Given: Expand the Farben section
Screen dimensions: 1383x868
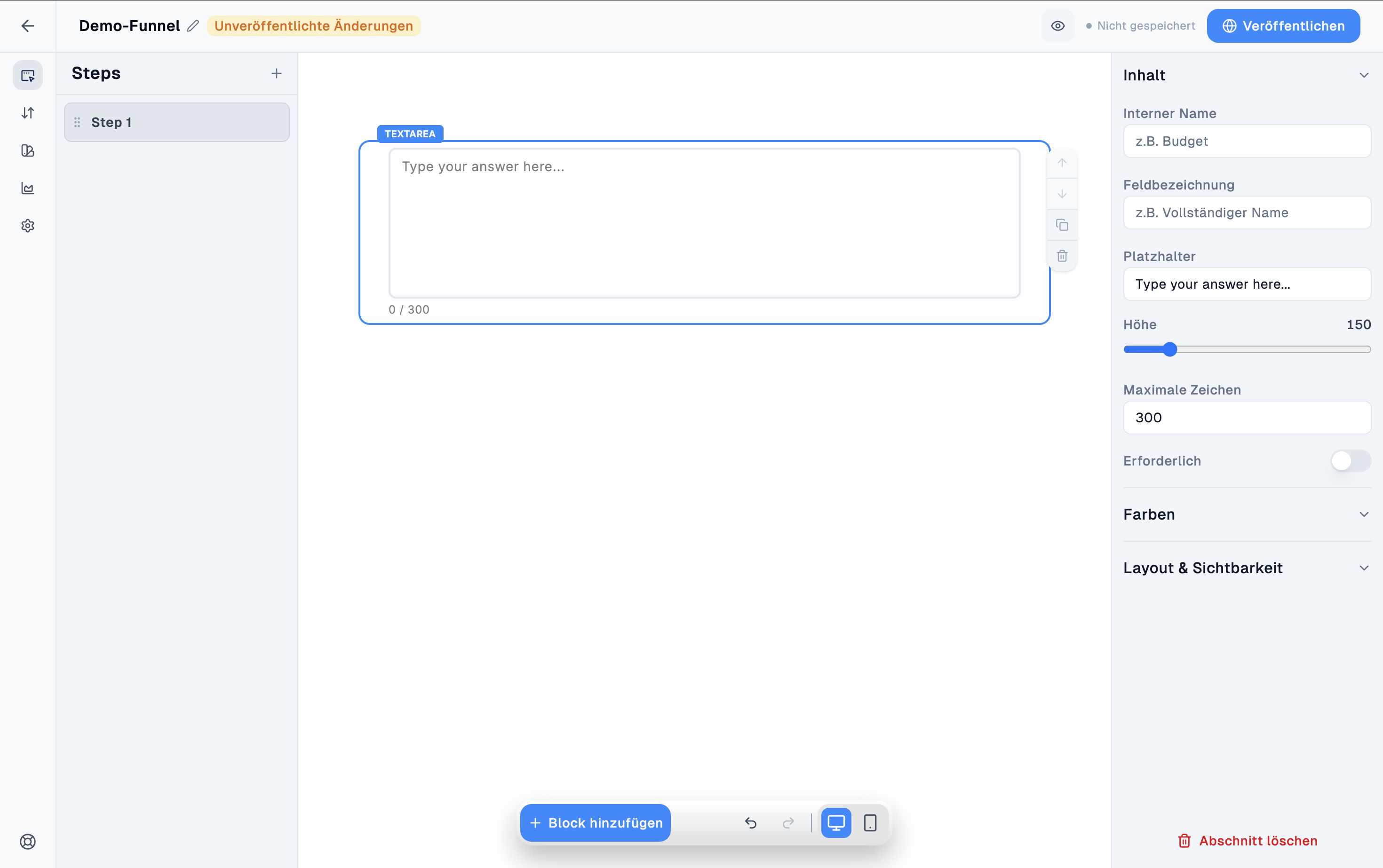Looking at the screenshot, I should coord(1247,514).
